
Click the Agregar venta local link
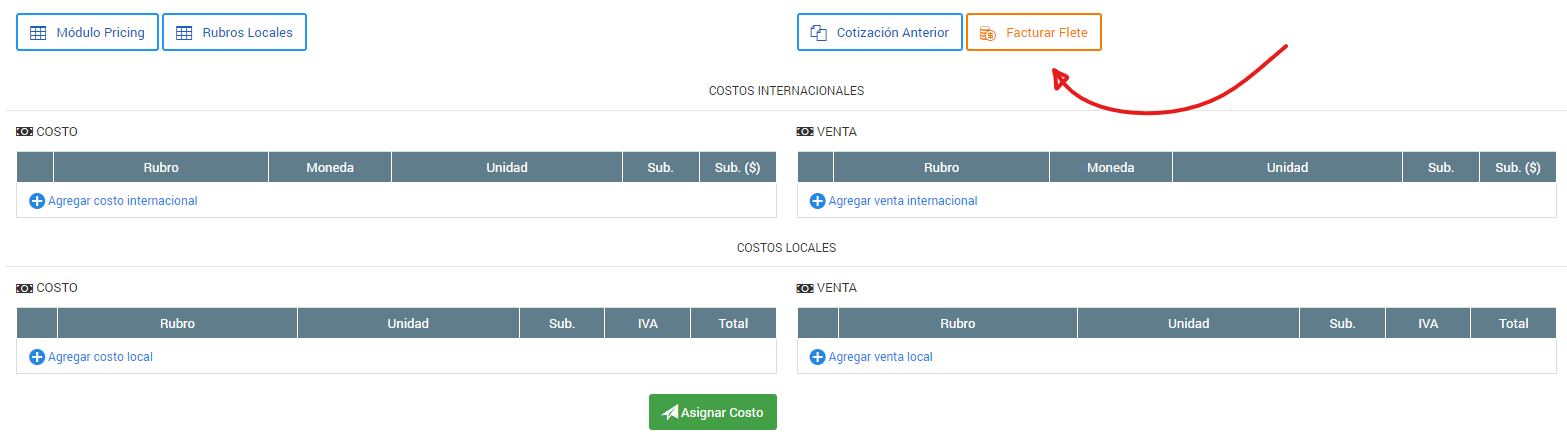pyautogui.click(x=880, y=357)
